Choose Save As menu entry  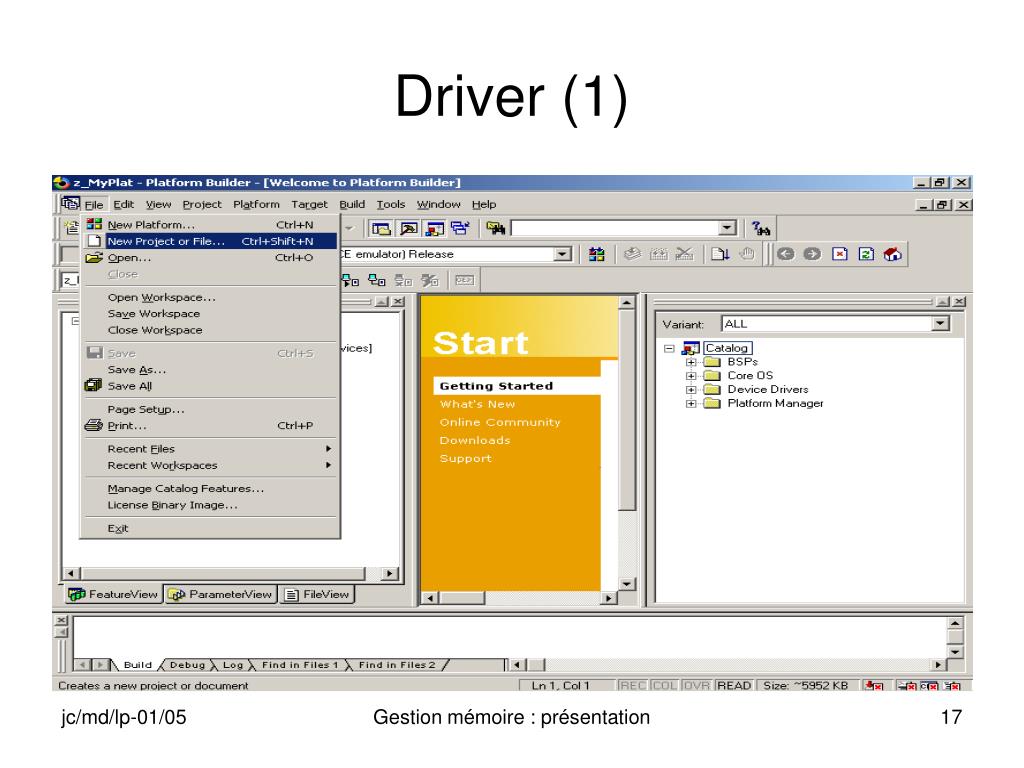coord(210,369)
